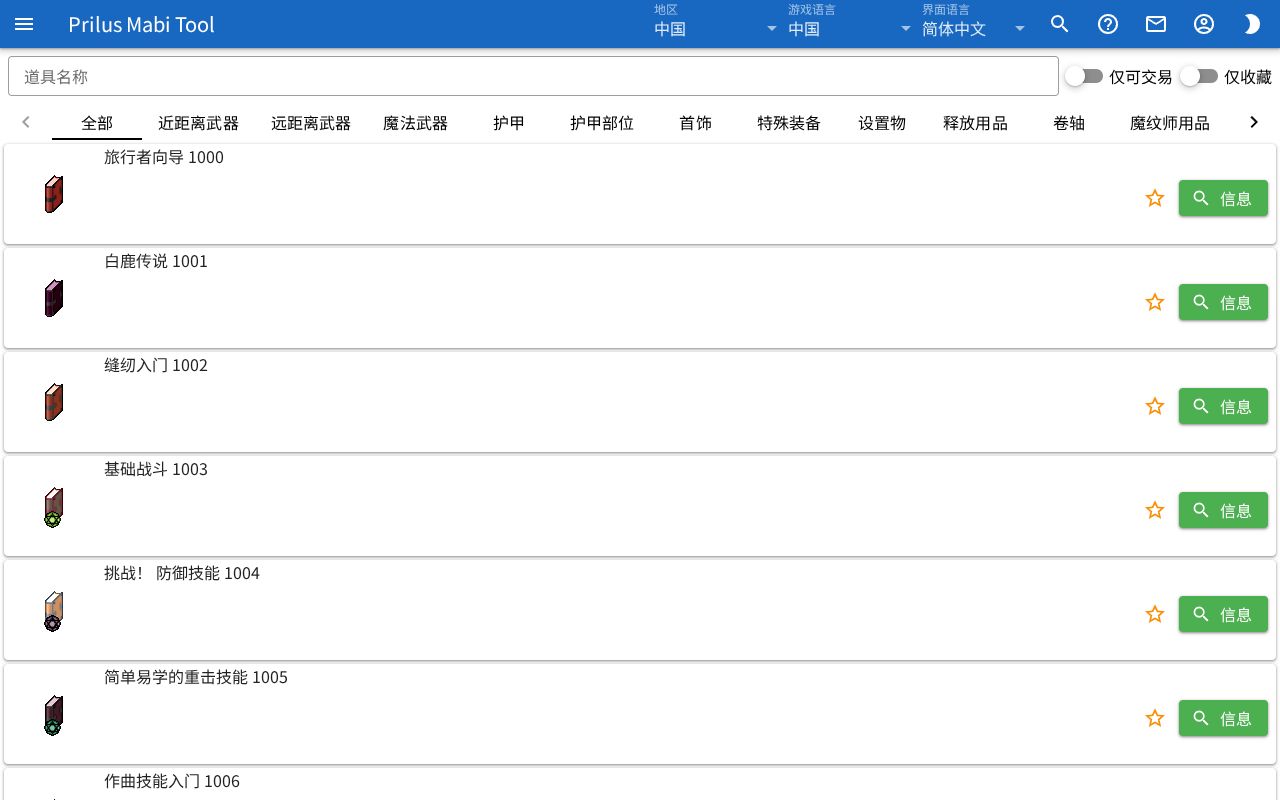The image size is (1280, 800).
Task: Star the 简单易学的重击技能 1005 item
Action: 1155,718
